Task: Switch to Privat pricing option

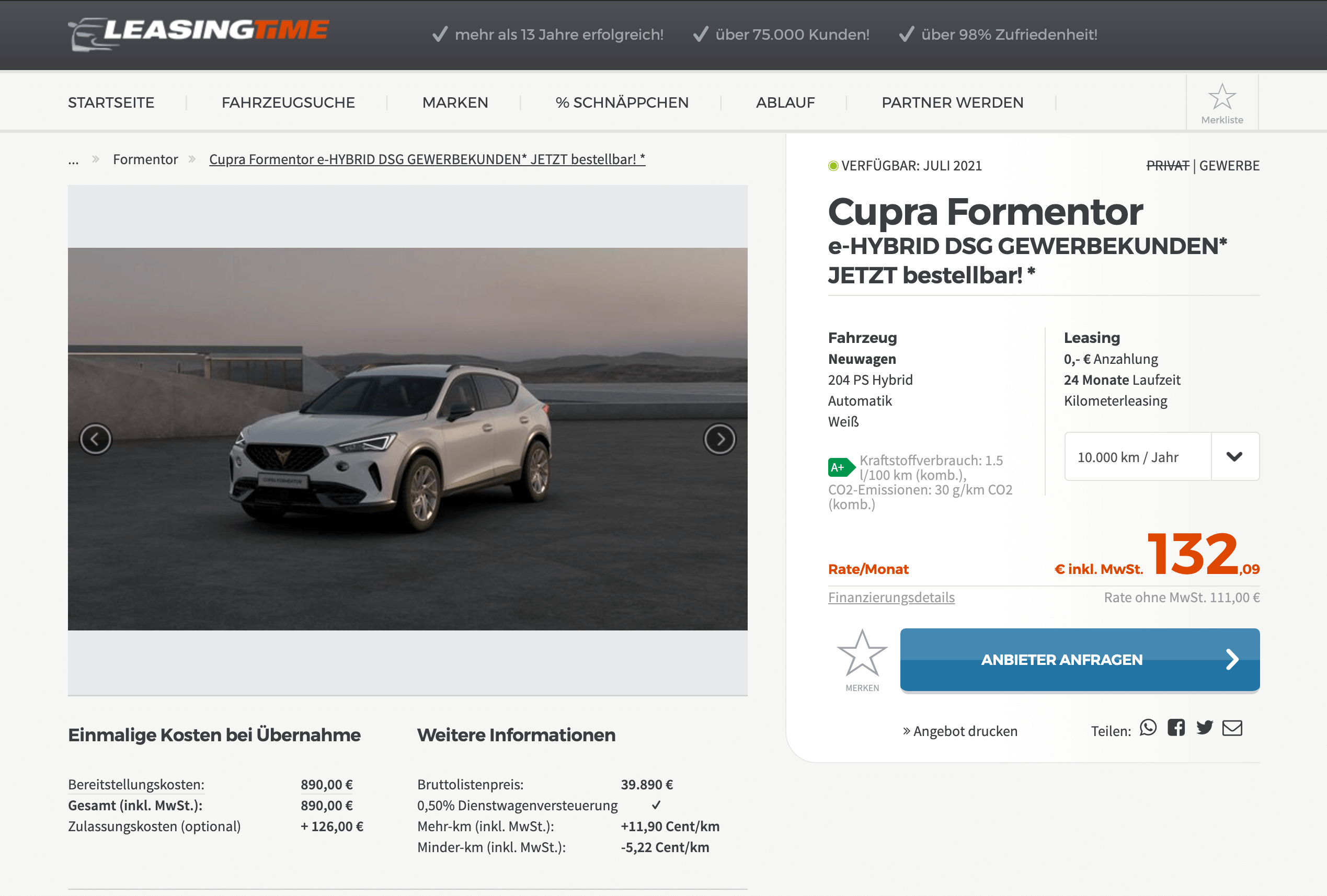Action: point(1168,166)
